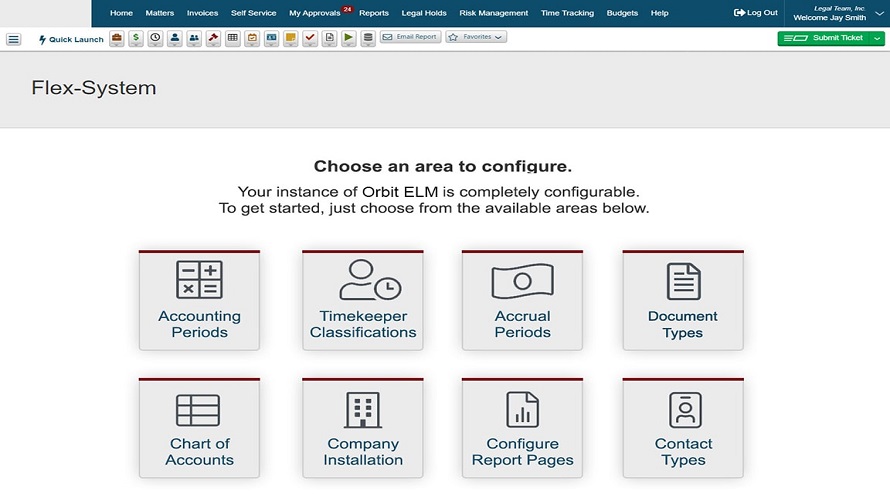This screenshot has width=890, height=500.
Task: Open the My Approvals menu
Action: [x=314, y=13]
